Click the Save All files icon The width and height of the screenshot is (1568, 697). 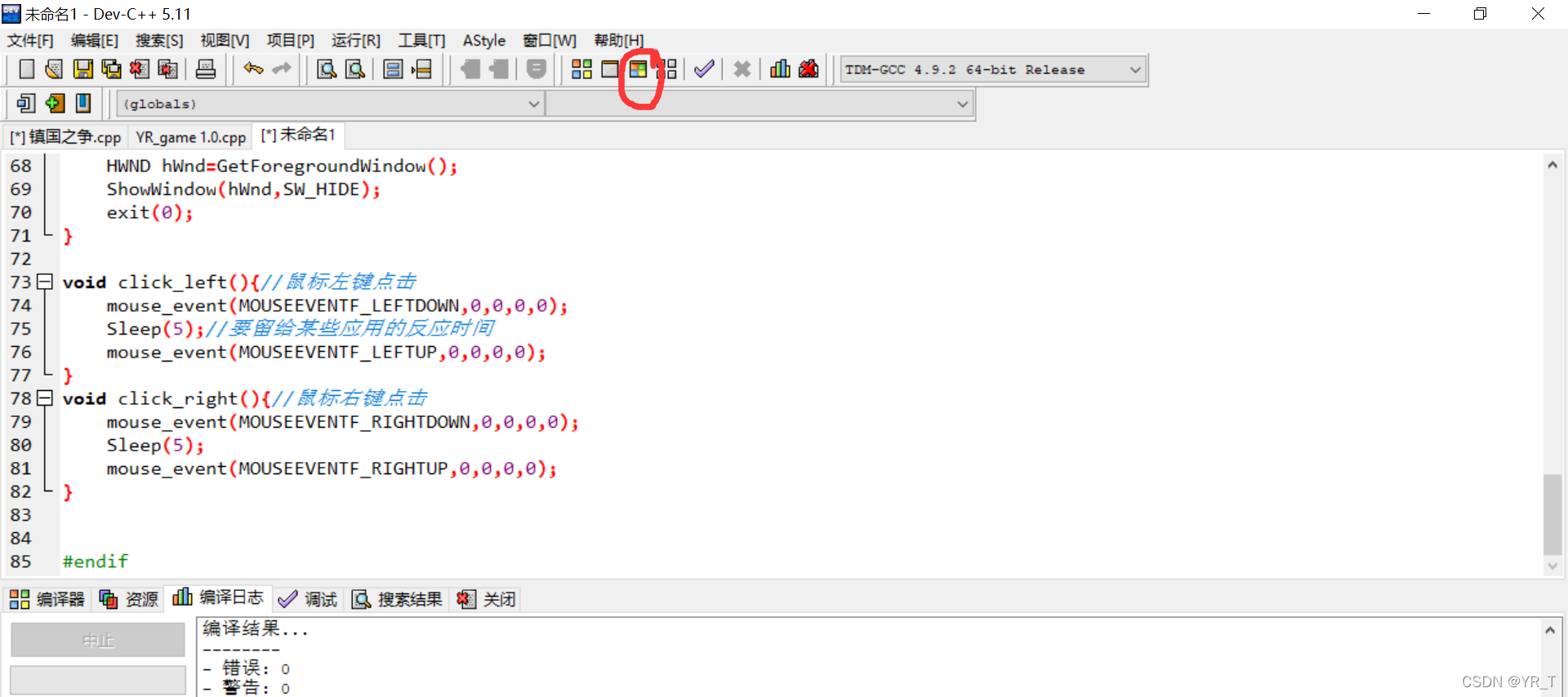[111, 69]
